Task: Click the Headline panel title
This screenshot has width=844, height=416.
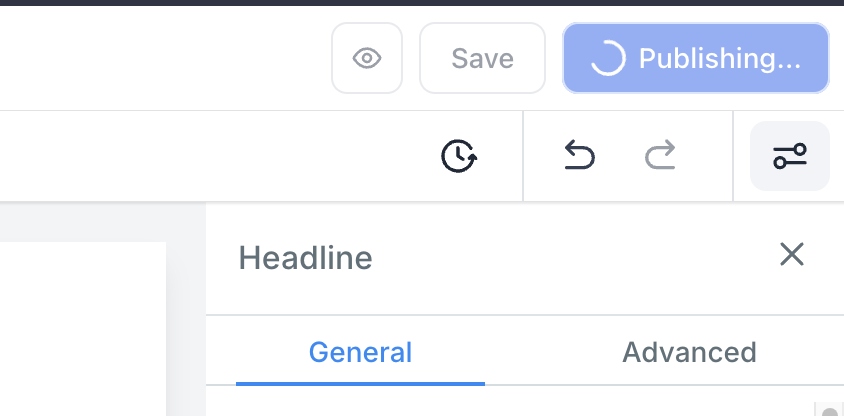Action: [x=305, y=258]
